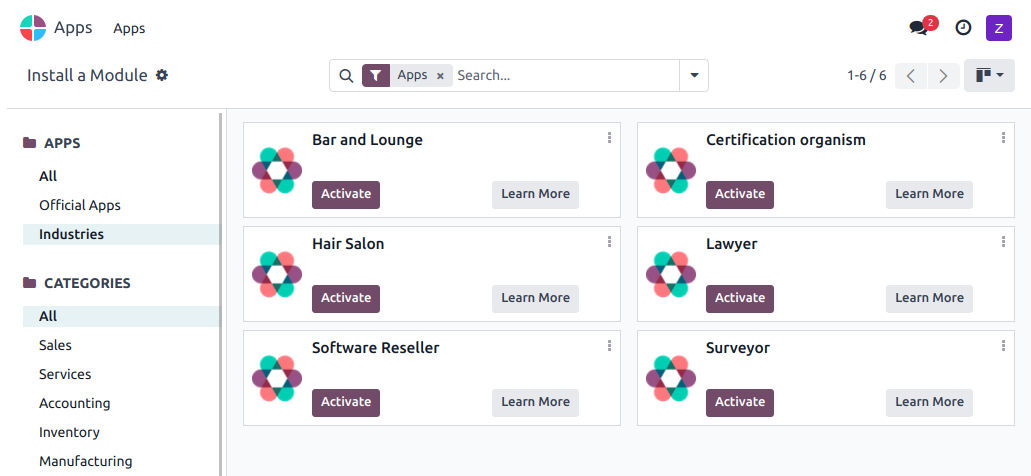Activate the Certification organism module

pyautogui.click(x=740, y=194)
